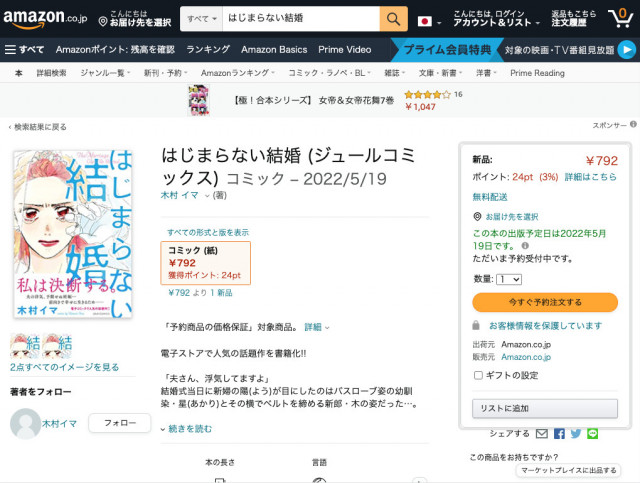The width and height of the screenshot is (640, 483).
Task: Click 木村 イマ author link under title
Action: 180,196
